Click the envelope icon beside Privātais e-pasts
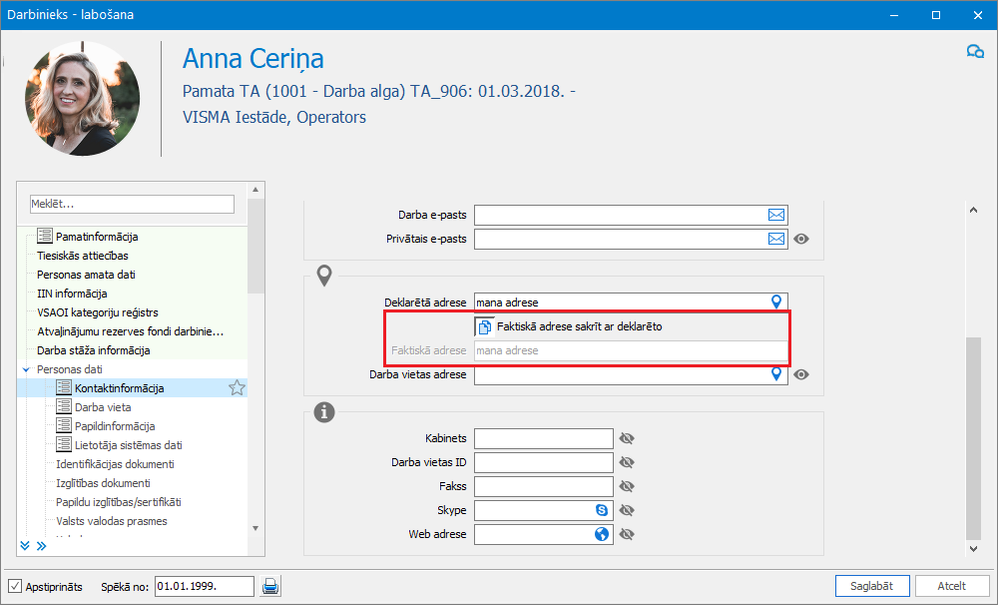The height and width of the screenshot is (605, 998). point(776,239)
